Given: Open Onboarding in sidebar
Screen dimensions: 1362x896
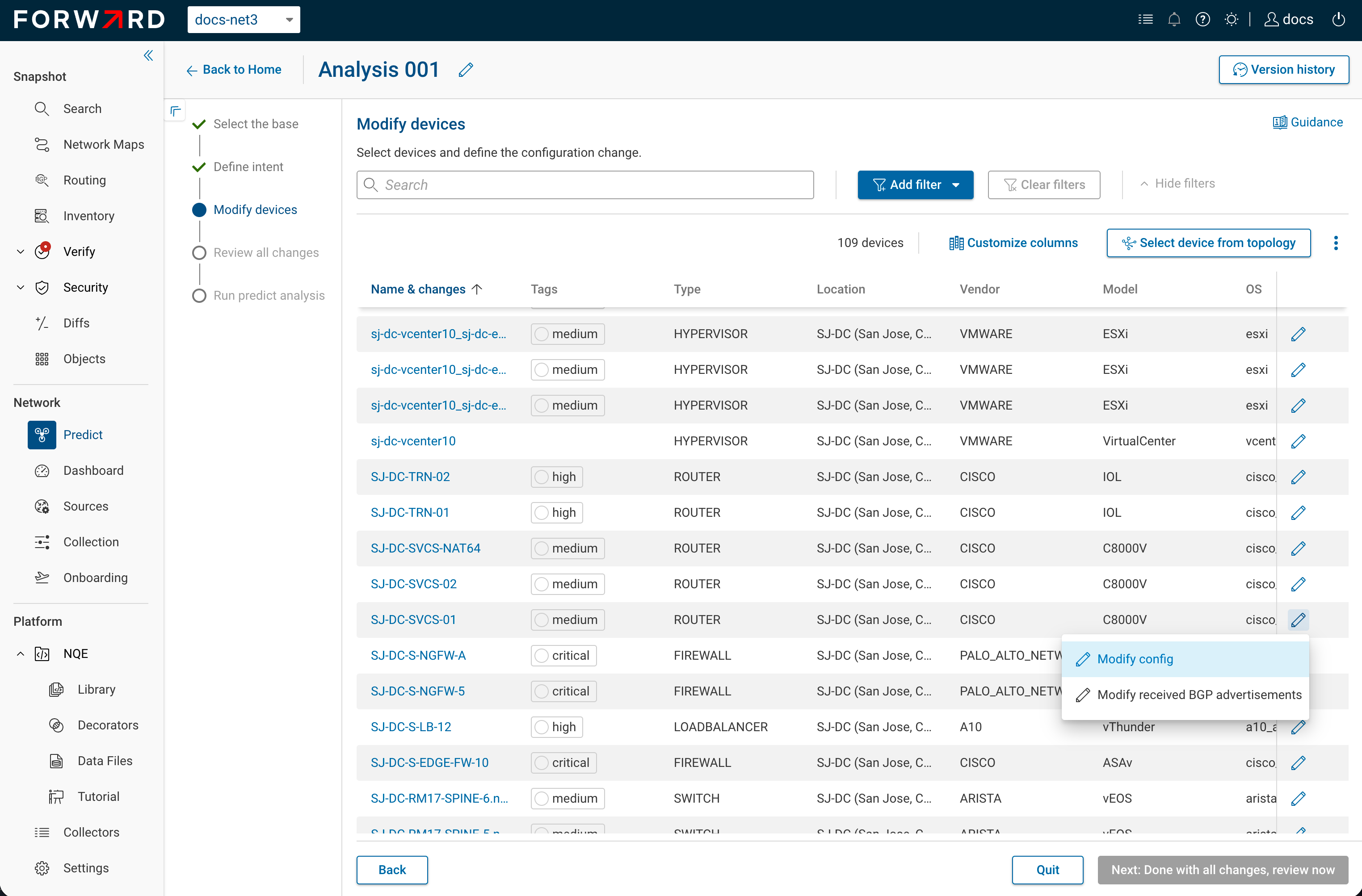Looking at the screenshot, I should point(95,578).
